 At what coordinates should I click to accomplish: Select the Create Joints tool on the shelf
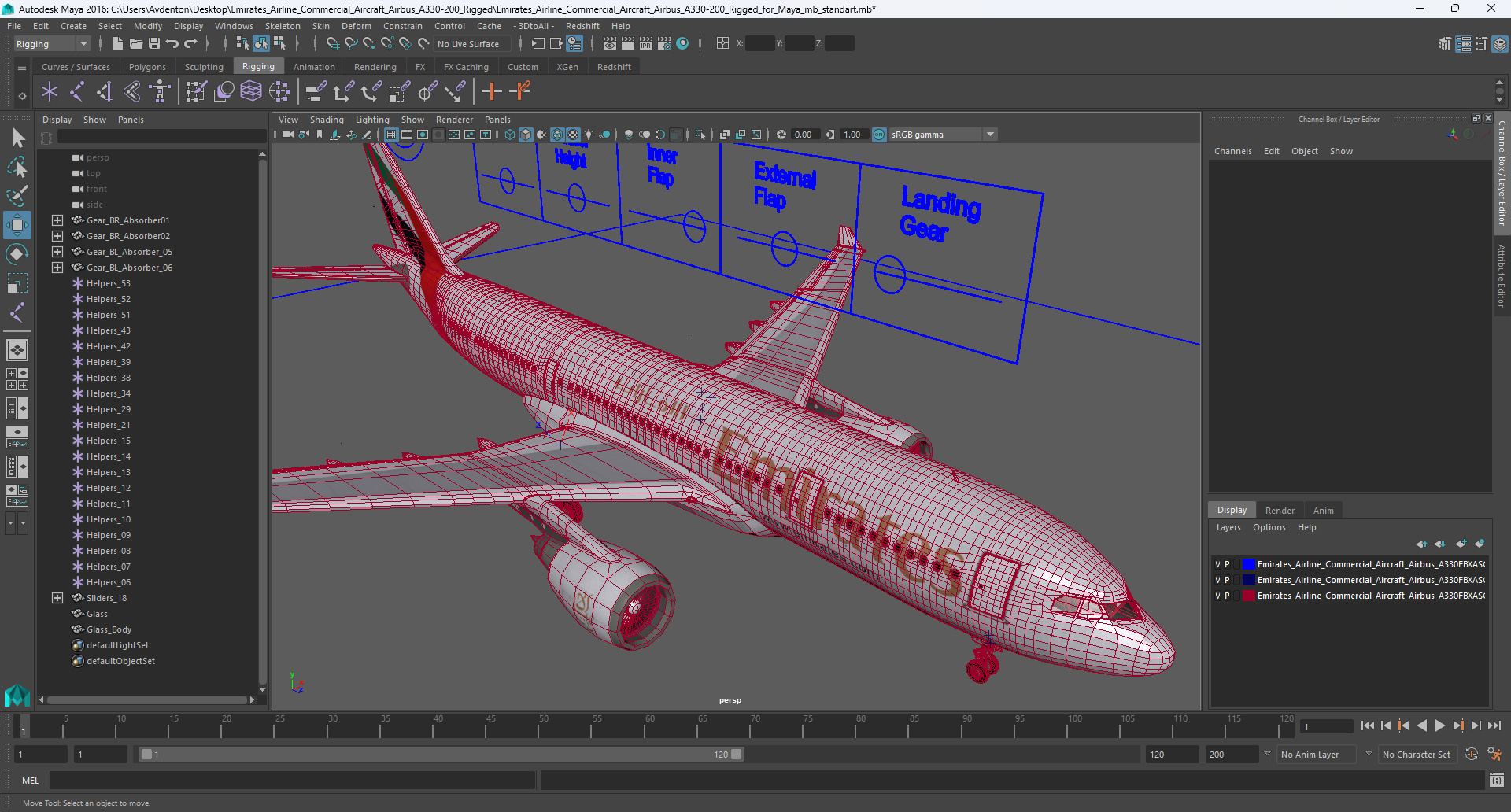(77, 92)
